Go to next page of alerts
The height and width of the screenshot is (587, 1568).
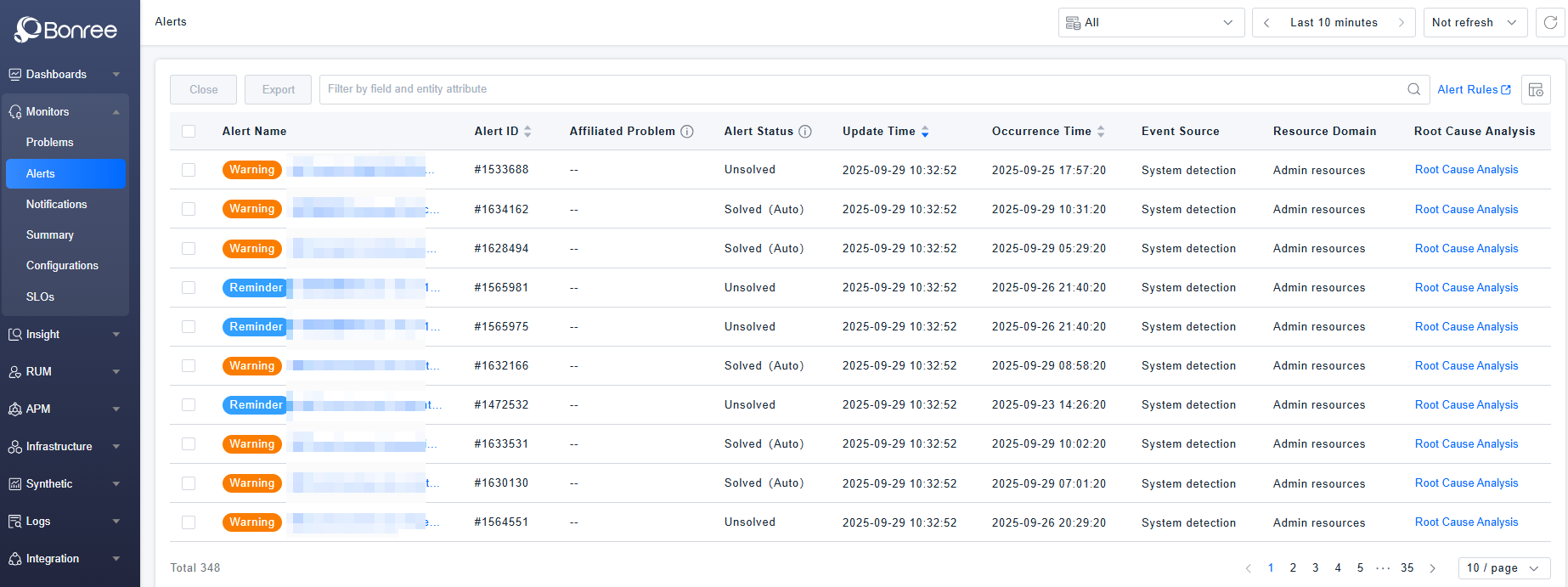coord(1433,568)
